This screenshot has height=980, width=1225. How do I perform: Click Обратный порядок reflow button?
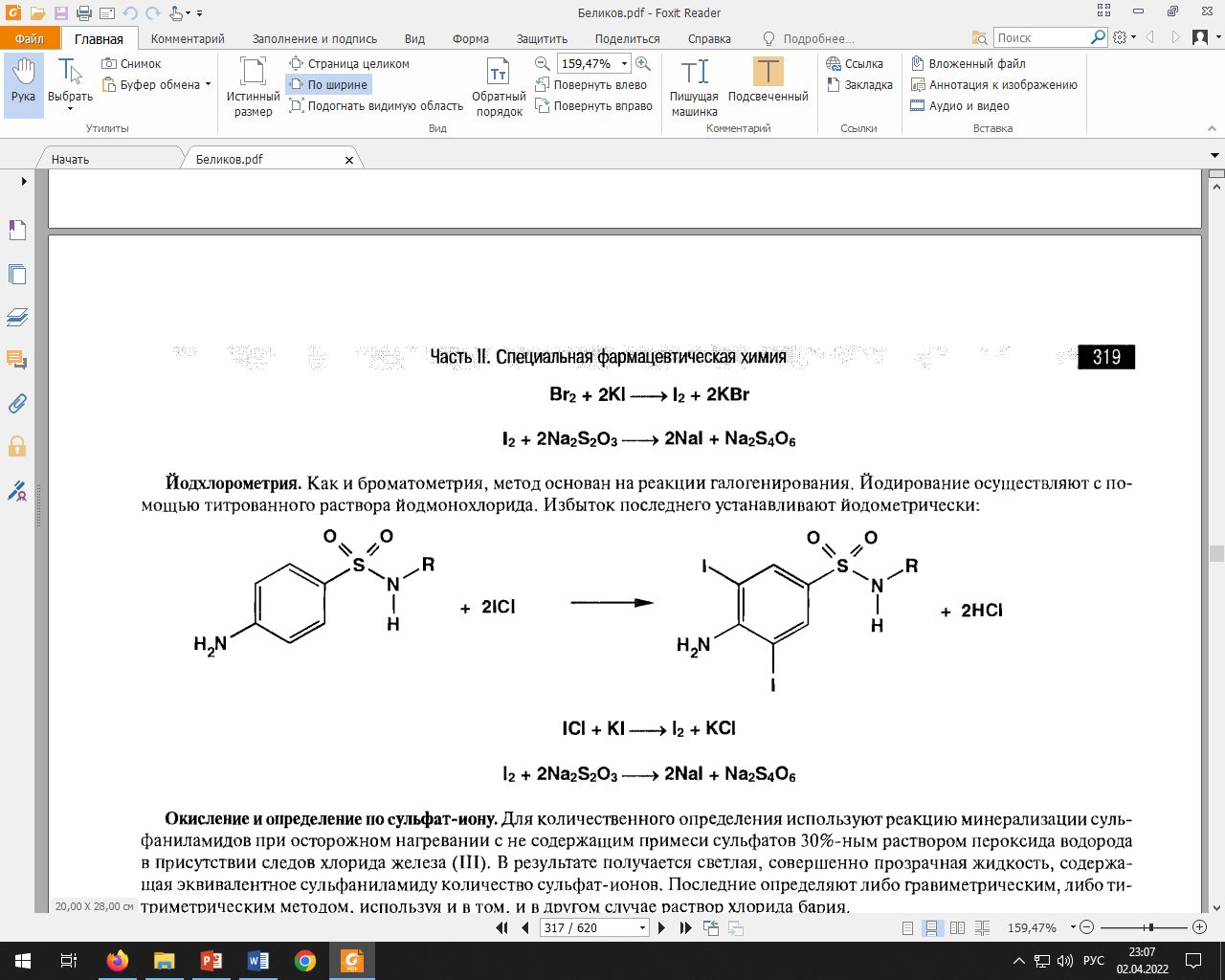pos(499,86)
